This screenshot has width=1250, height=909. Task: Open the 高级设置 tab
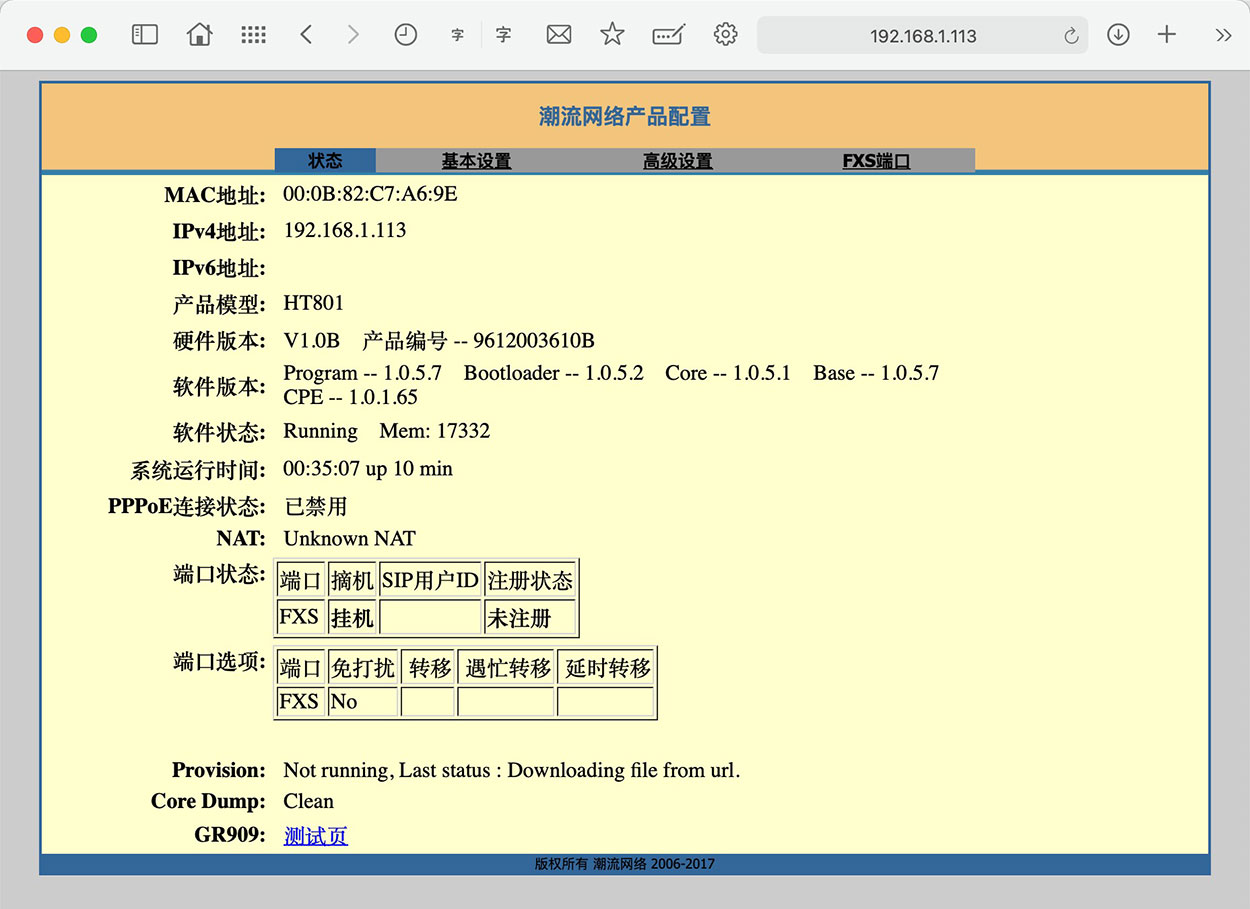677,161
